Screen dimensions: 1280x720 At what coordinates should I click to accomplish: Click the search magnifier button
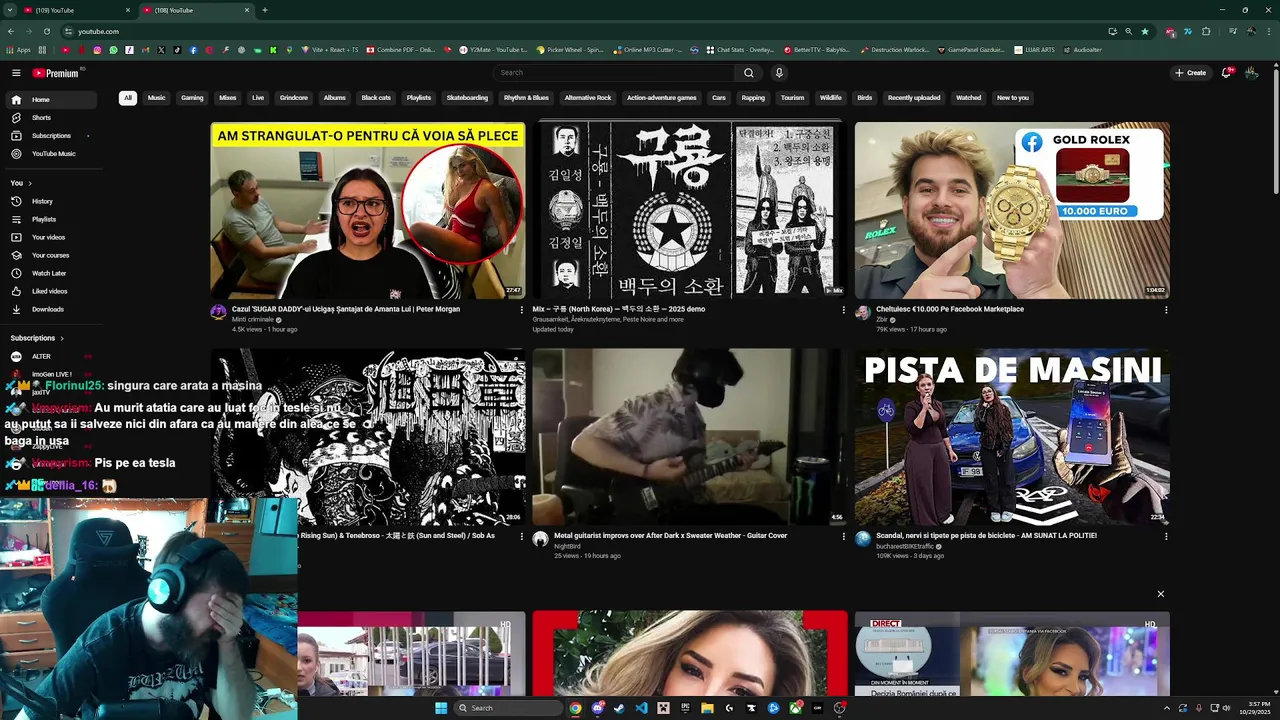point(748,73)
